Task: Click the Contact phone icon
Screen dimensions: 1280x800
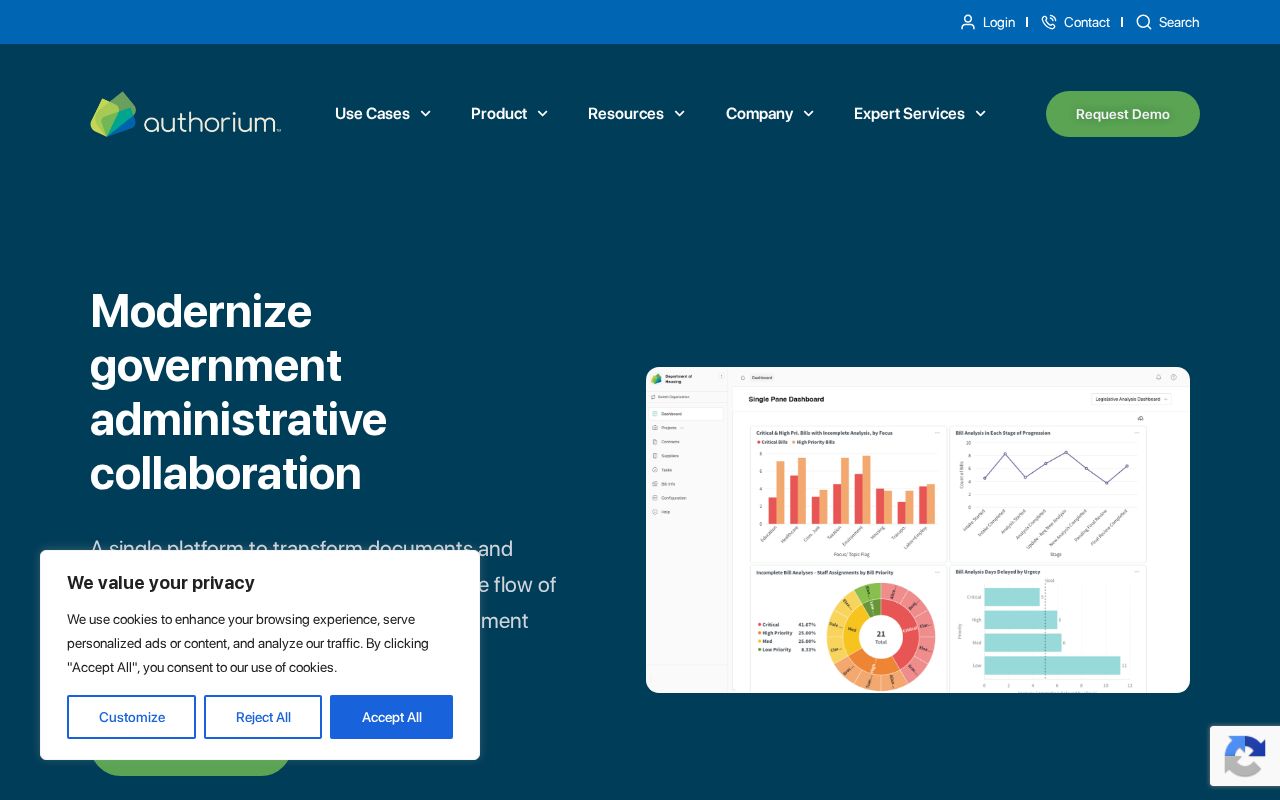Action: coord(1049,22)
